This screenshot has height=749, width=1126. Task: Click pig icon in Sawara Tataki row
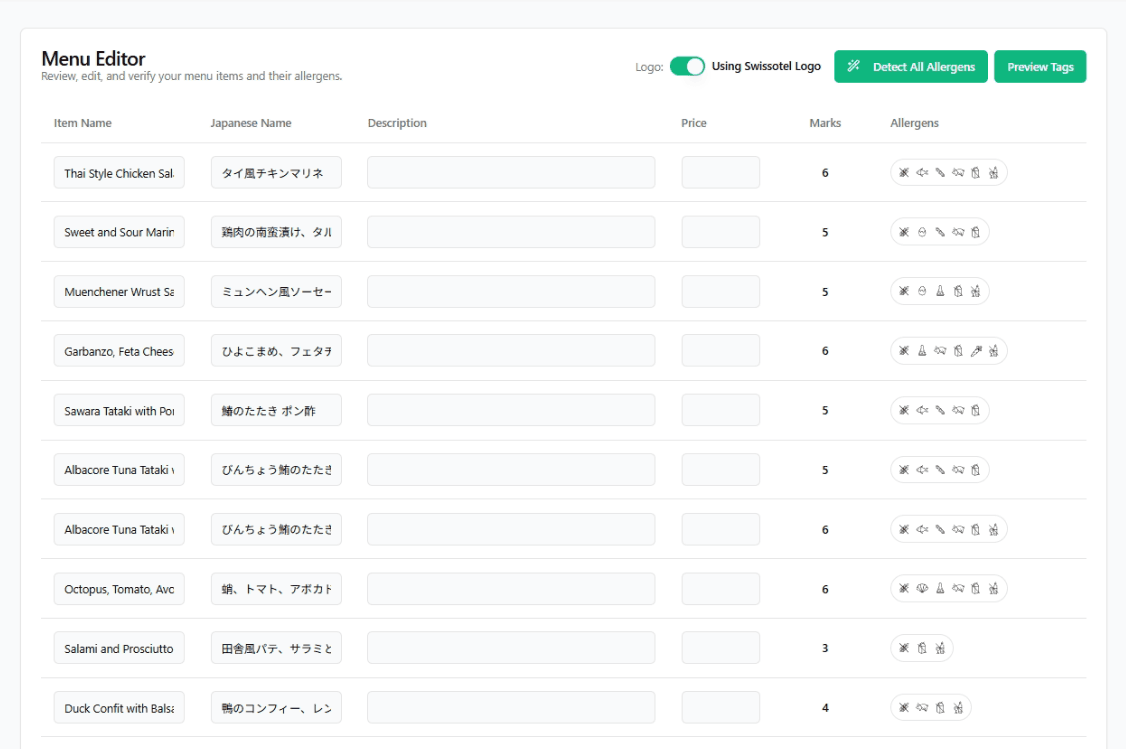[x=958, y=410]
